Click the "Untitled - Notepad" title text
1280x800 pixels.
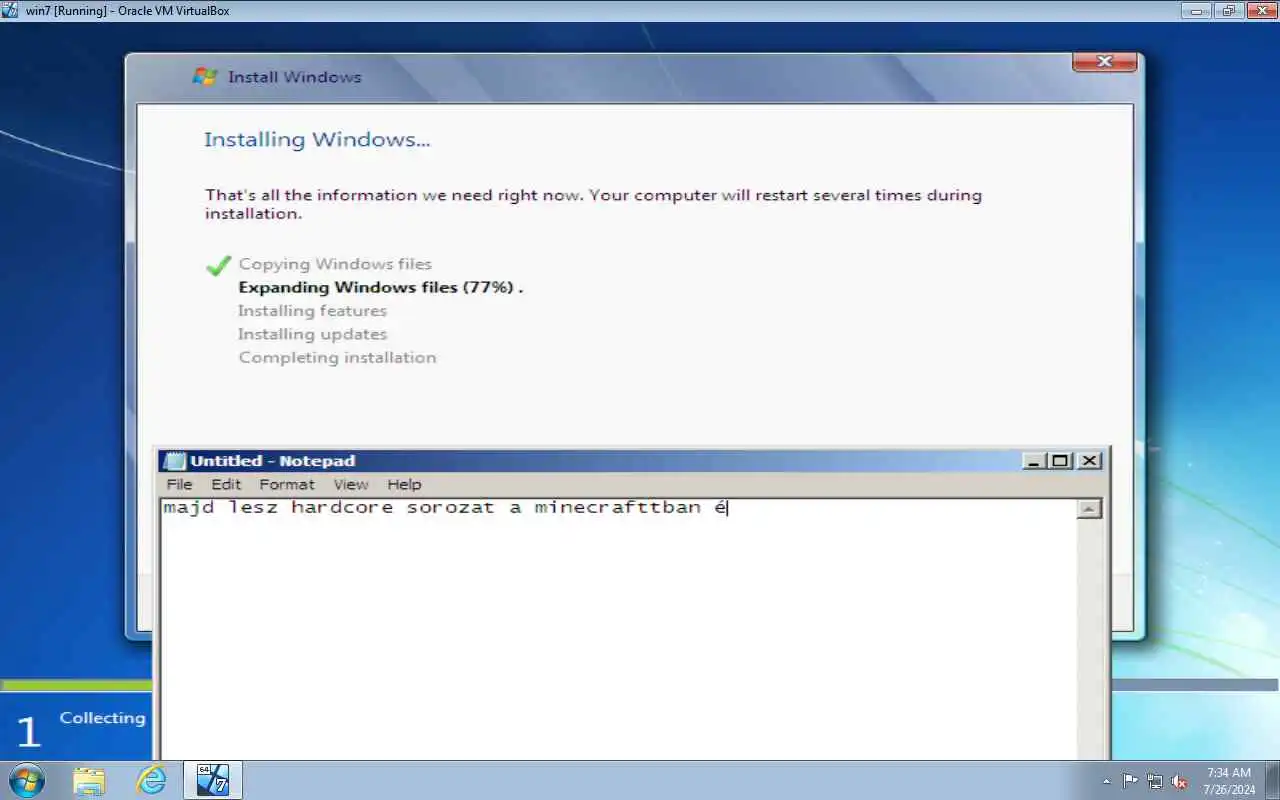click(273, 461)
